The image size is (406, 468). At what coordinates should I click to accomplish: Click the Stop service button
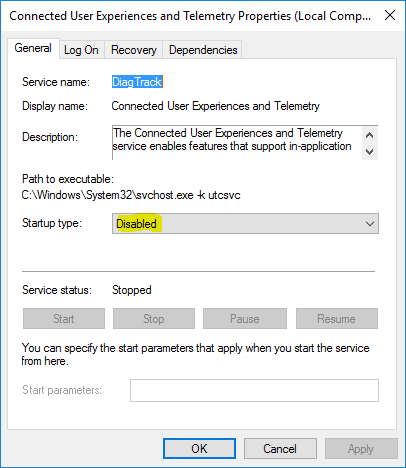[x=154, y=319]
